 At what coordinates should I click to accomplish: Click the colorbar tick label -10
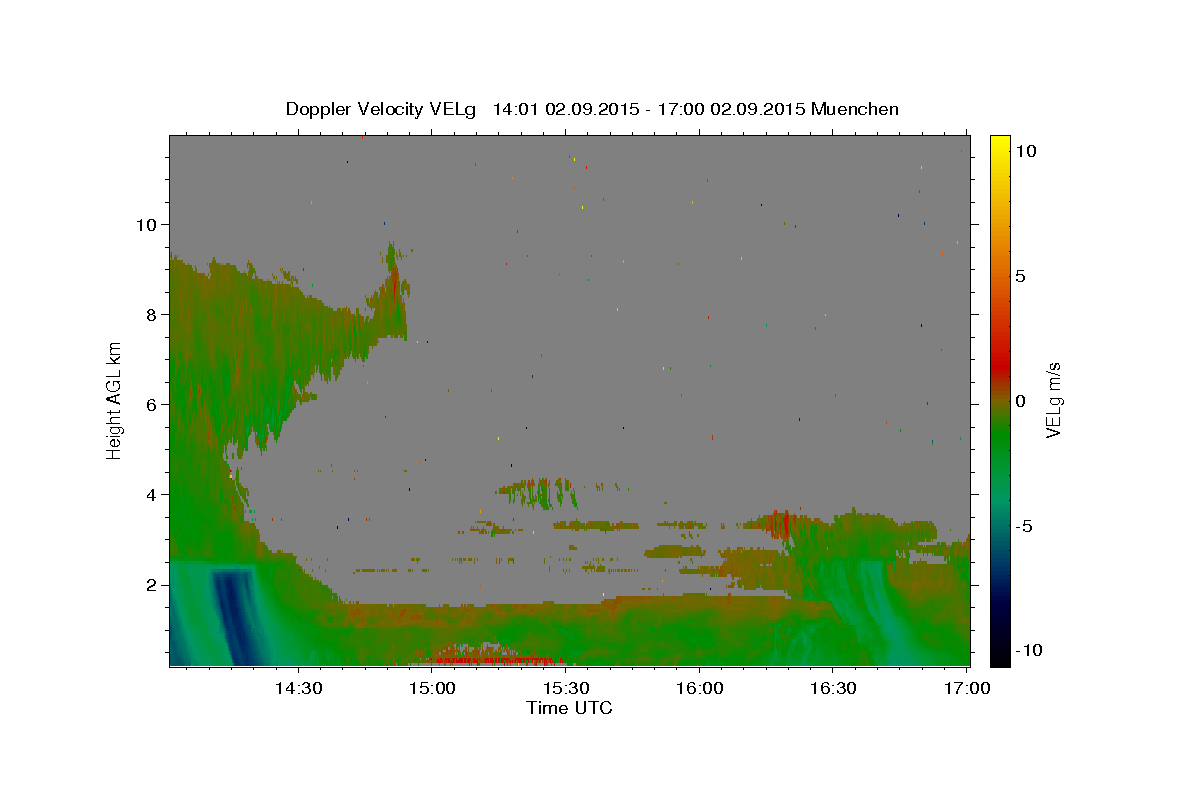[x=1029, y=651]
